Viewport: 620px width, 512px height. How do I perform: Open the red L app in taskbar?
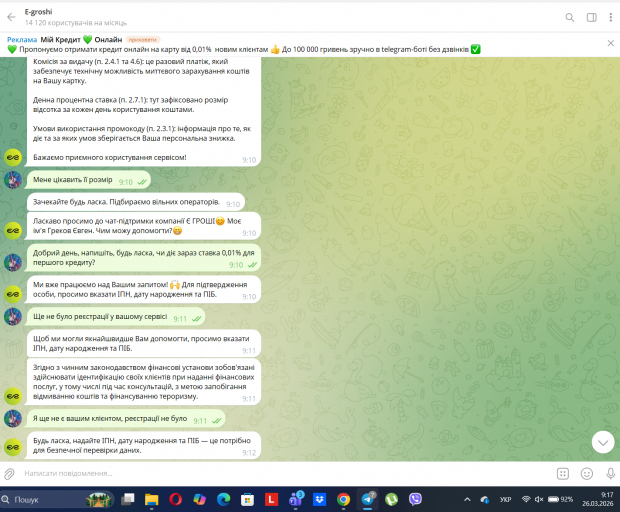(271, 499)
